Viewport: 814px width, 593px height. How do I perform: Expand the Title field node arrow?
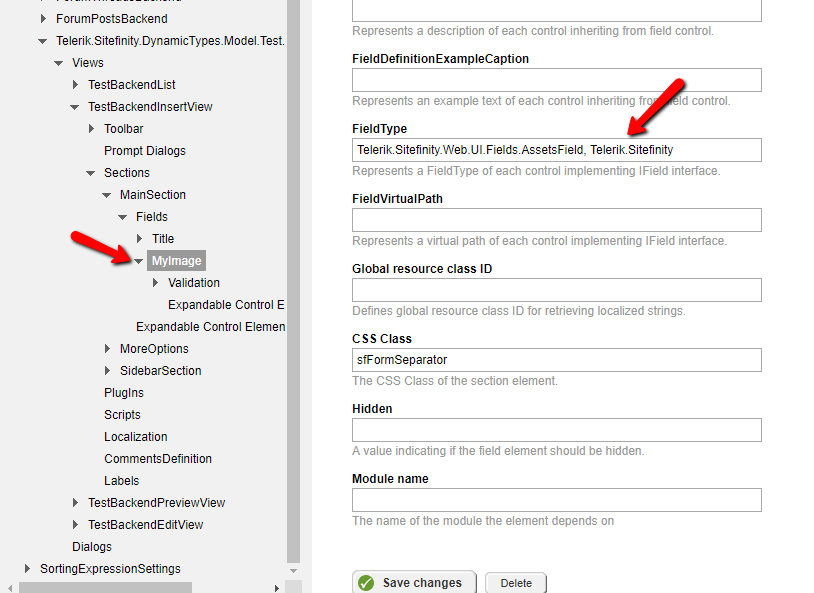point(140,239)
